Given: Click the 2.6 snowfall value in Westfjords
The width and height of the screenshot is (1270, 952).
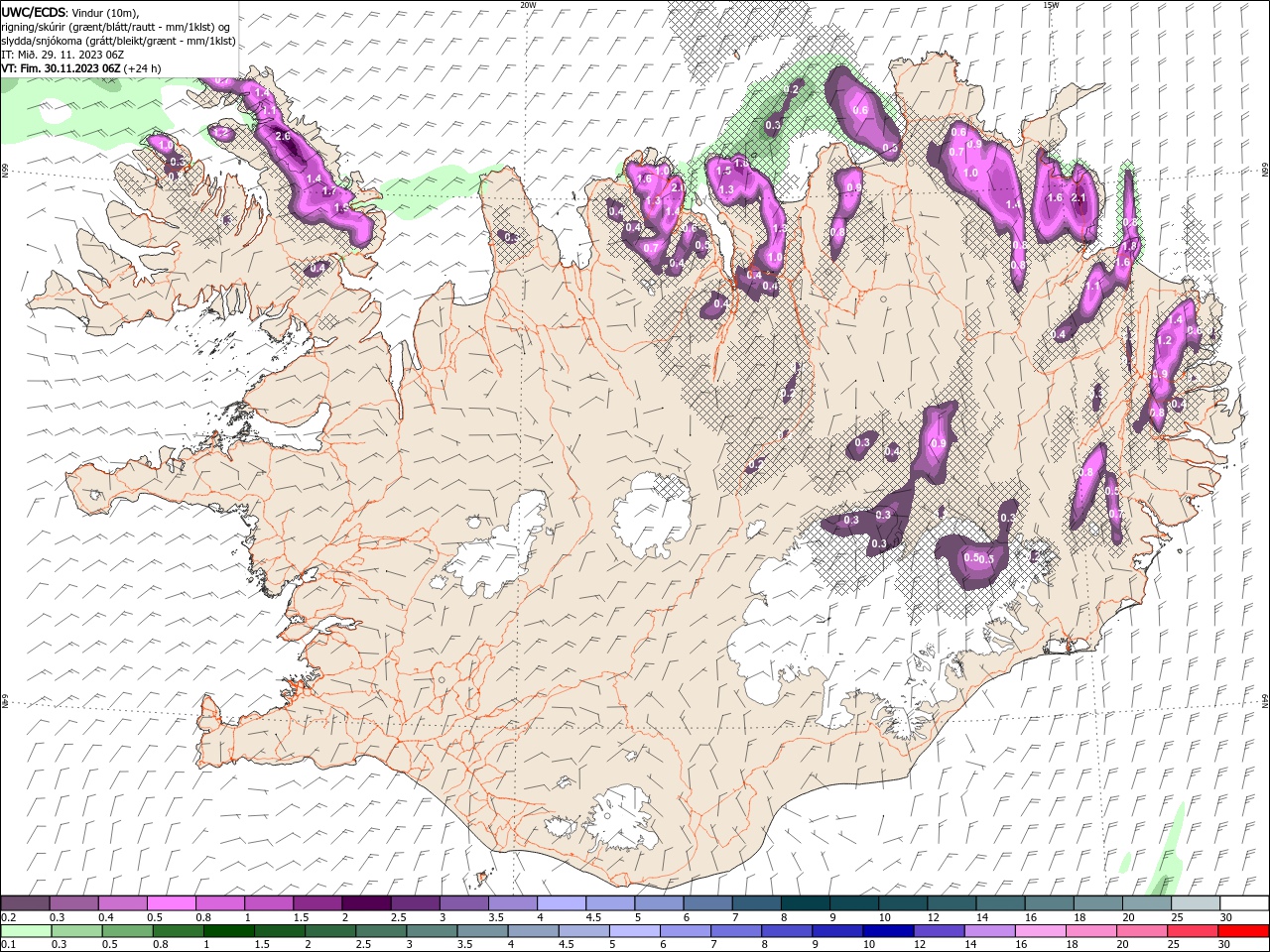Looking at the screenshot, I should point(282,136).
